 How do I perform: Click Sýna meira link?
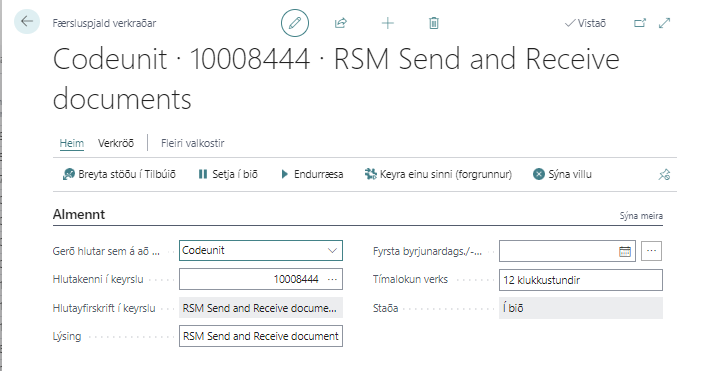[x=641, y=216]
